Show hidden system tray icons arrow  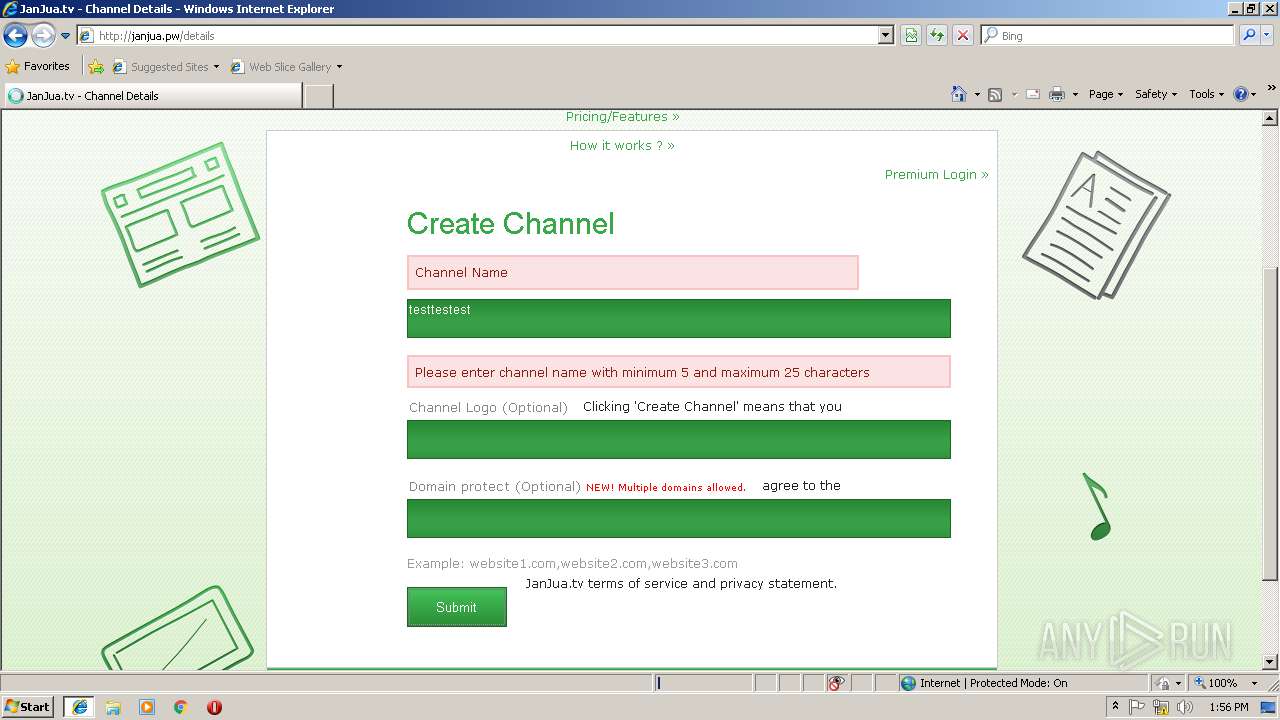(1115, 707)
